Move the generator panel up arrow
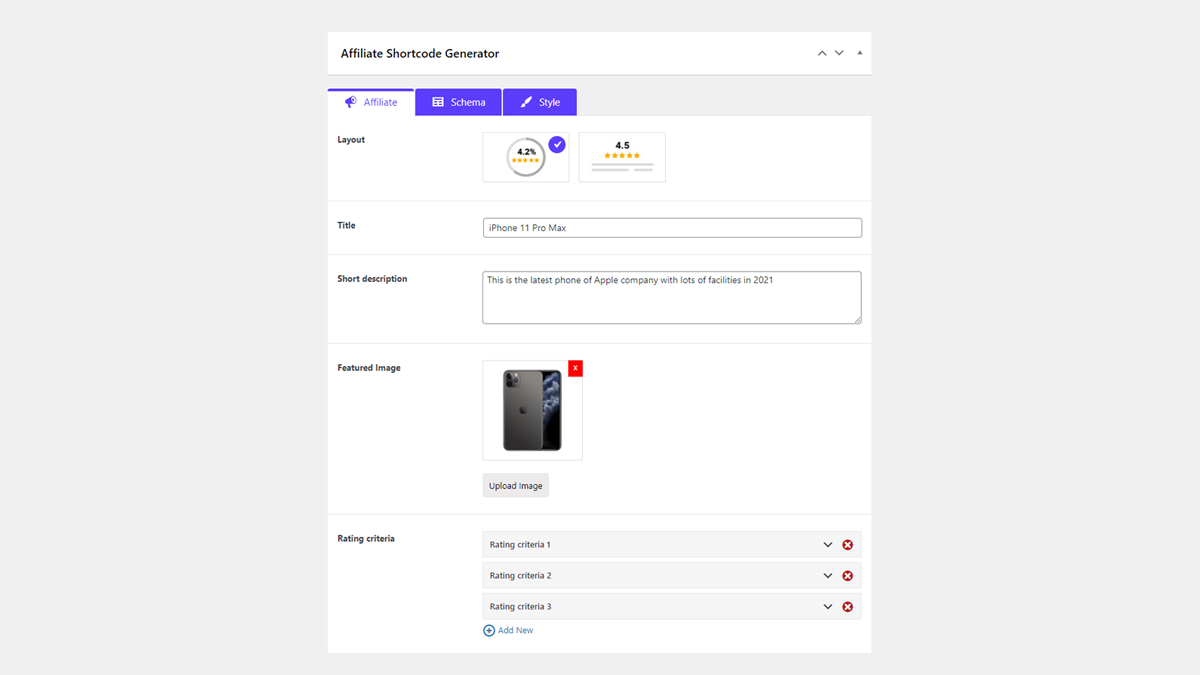Screen dimensions: 1200x675 click(822, 53)
